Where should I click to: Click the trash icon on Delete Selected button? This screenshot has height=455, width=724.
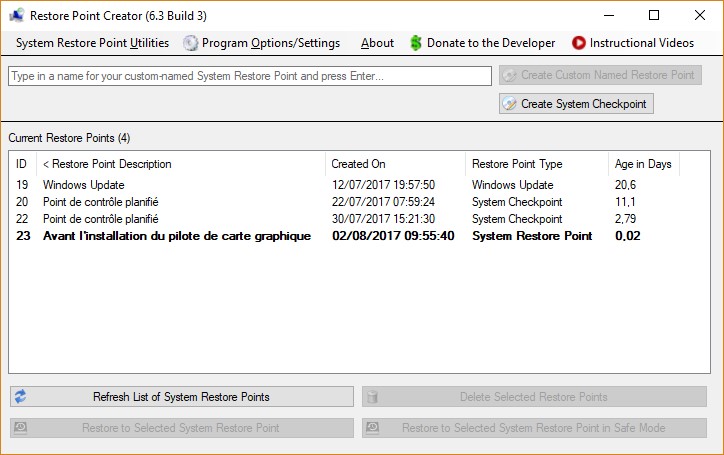373,397
